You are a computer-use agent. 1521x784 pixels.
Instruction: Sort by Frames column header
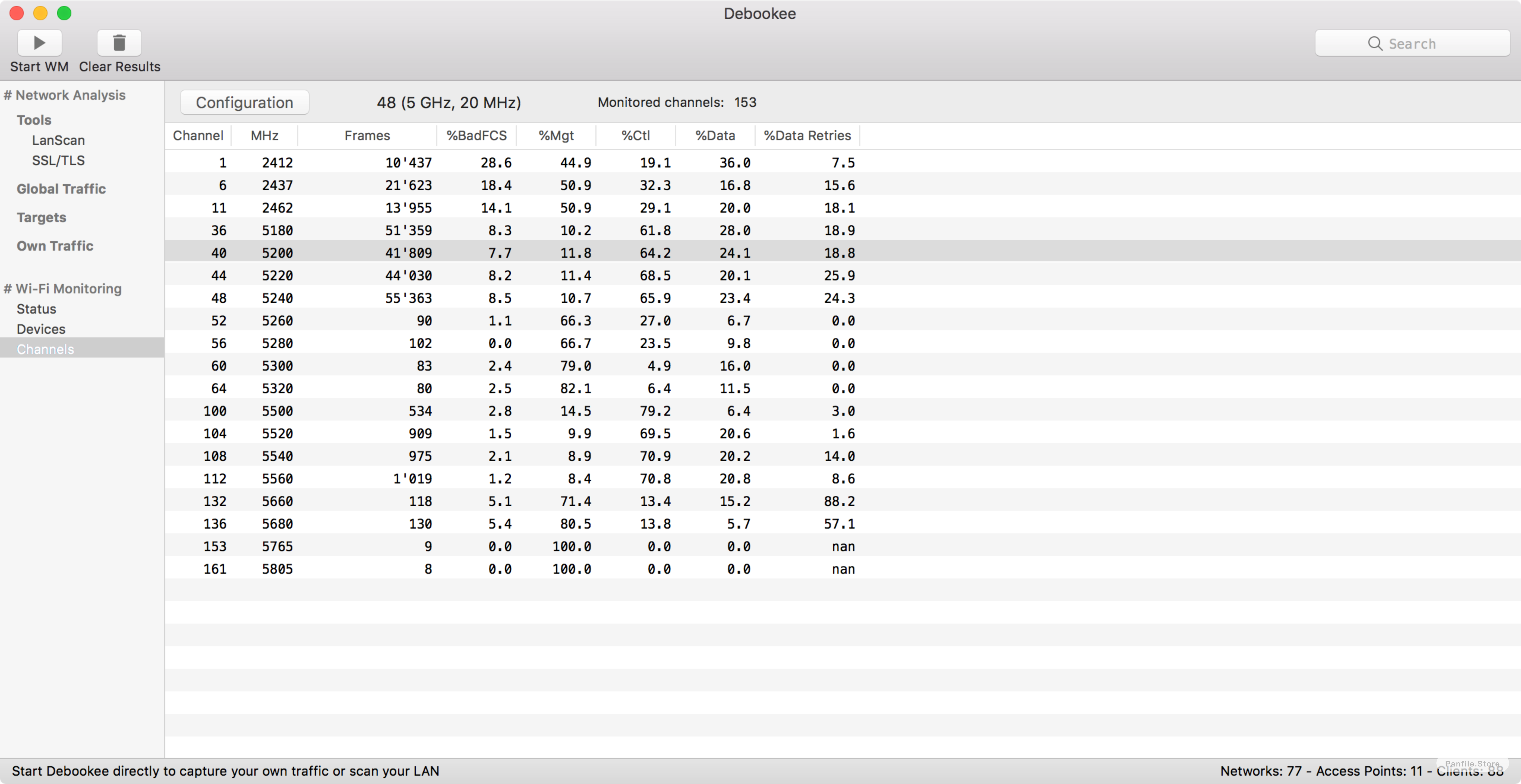[x=367, y=135]
